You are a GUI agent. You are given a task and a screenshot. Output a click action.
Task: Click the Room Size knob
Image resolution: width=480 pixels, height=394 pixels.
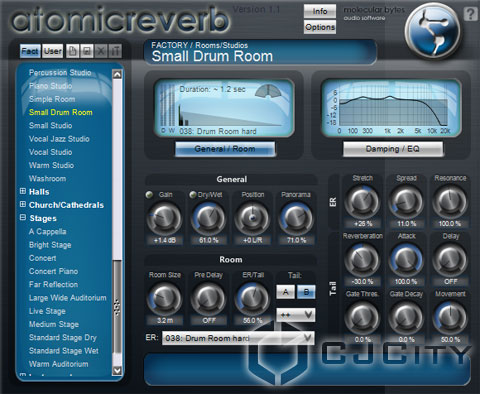(164, 299)
